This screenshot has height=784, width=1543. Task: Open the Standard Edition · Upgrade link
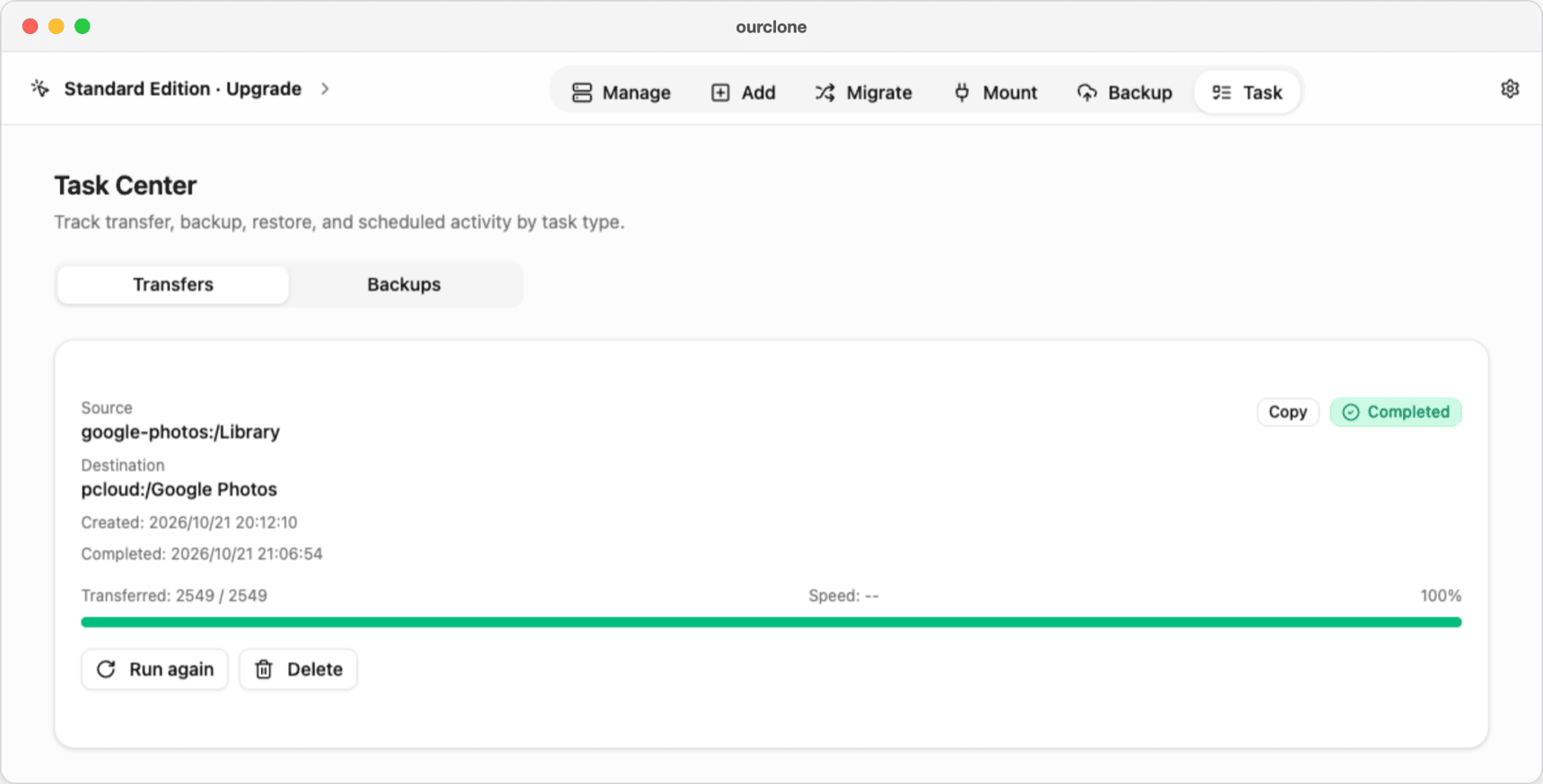pos(182,89)
